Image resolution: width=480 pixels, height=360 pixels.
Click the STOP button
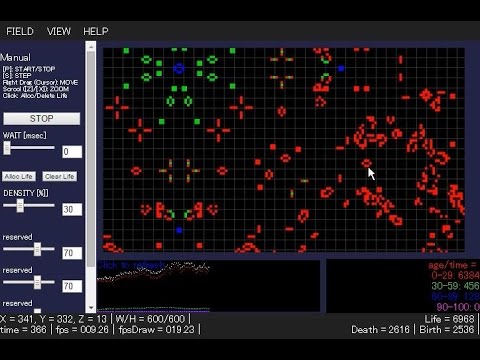42,119
